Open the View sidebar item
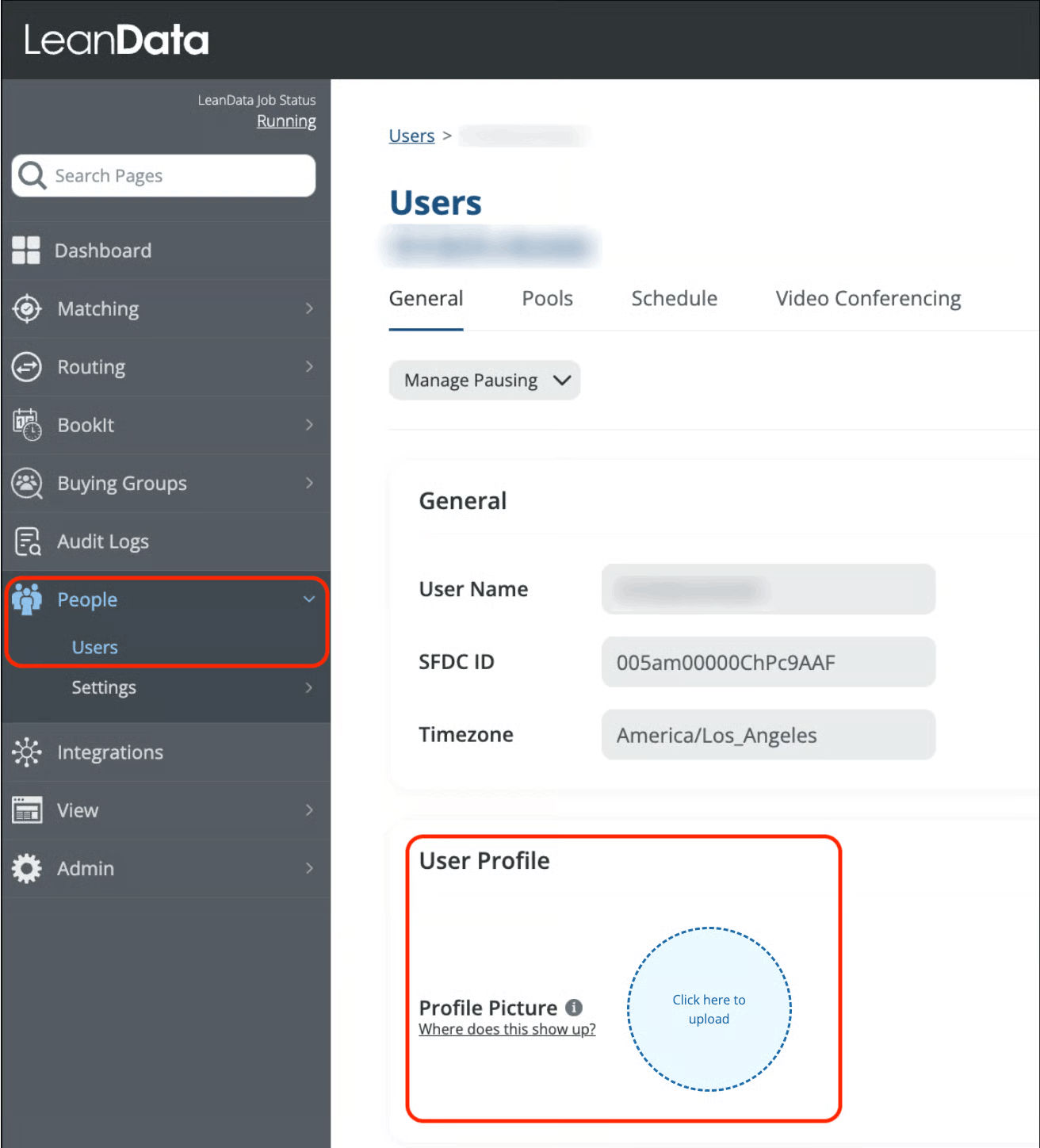The height and width of the screenshot is (1148, 1040). [166, 810]
